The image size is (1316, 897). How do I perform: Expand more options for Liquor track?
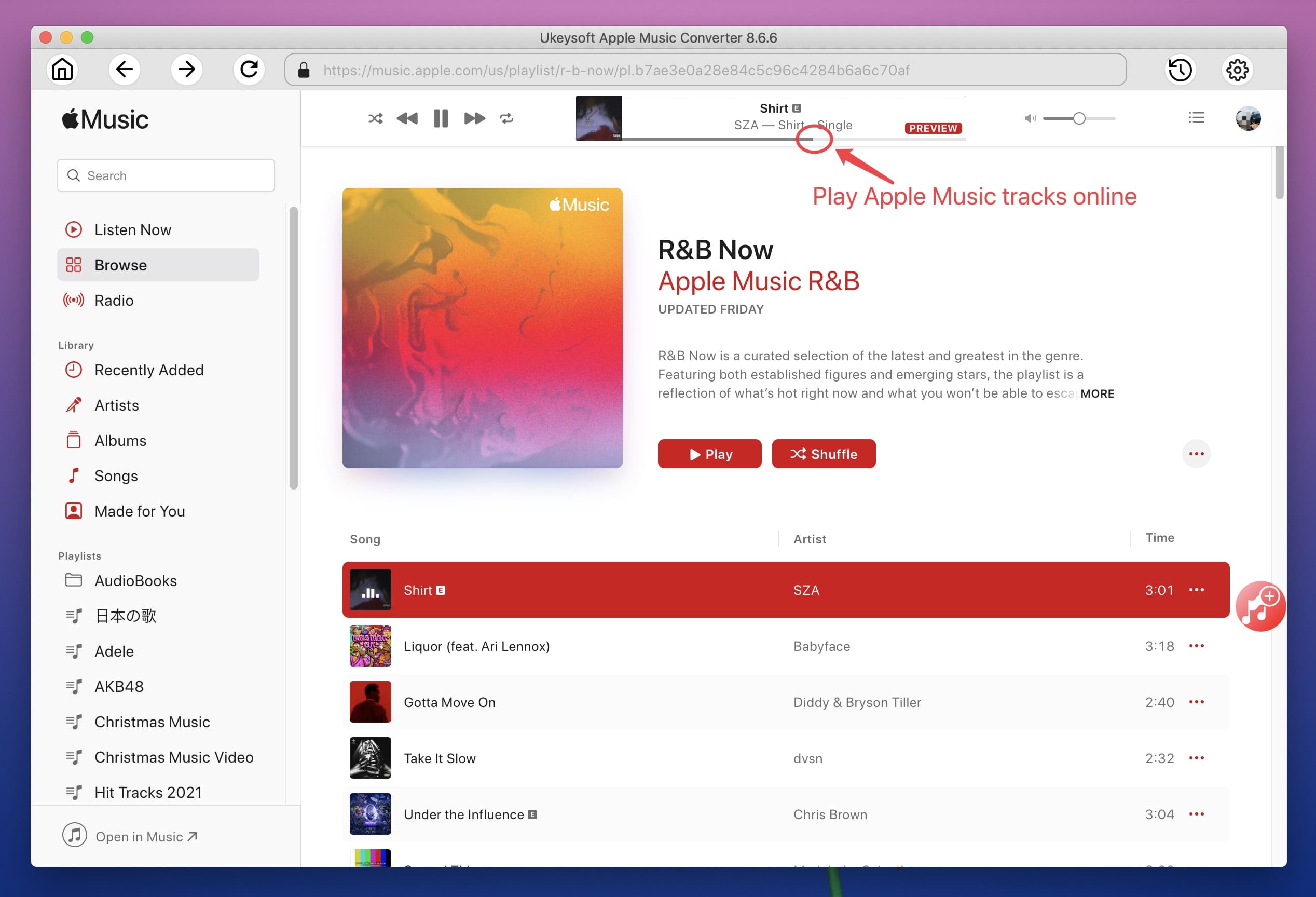point(1197,646)
